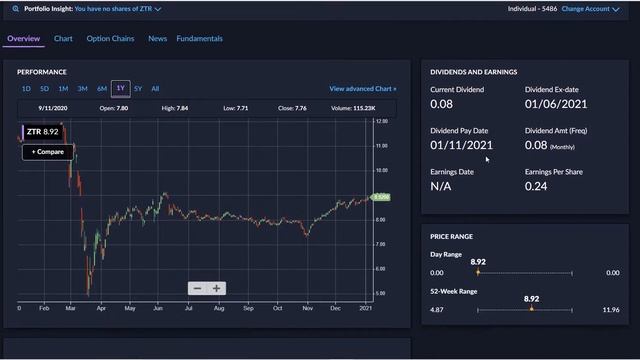
Task: Zoom in chart with plus button
Action: (x=216, y=289)
